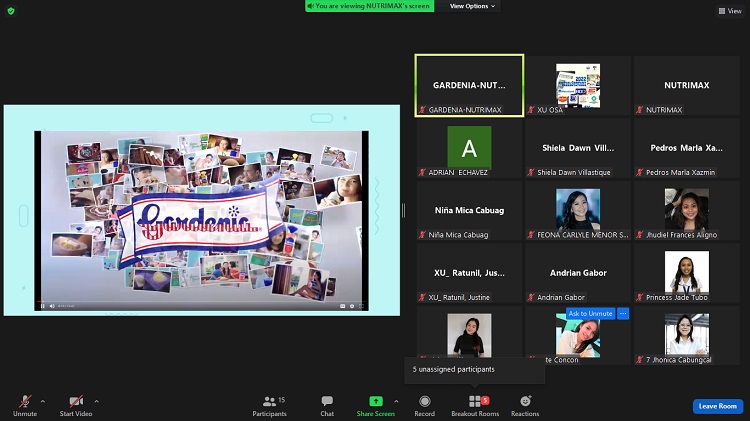Click the gallery panel divider handle
The width and height of the screenshot is (750, 421).
pos(404,210)
